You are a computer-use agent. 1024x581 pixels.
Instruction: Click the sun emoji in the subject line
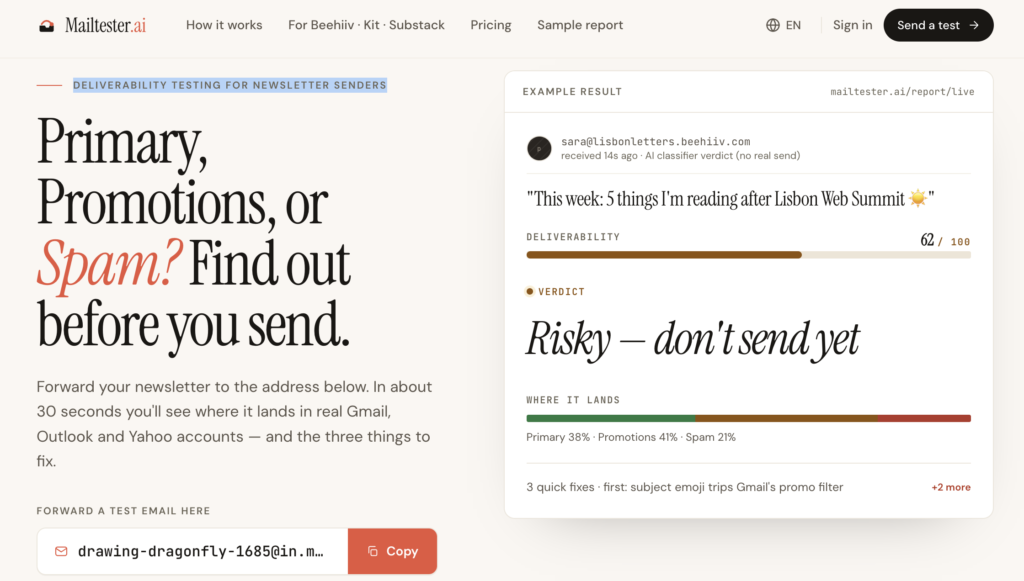coord(918,198)
